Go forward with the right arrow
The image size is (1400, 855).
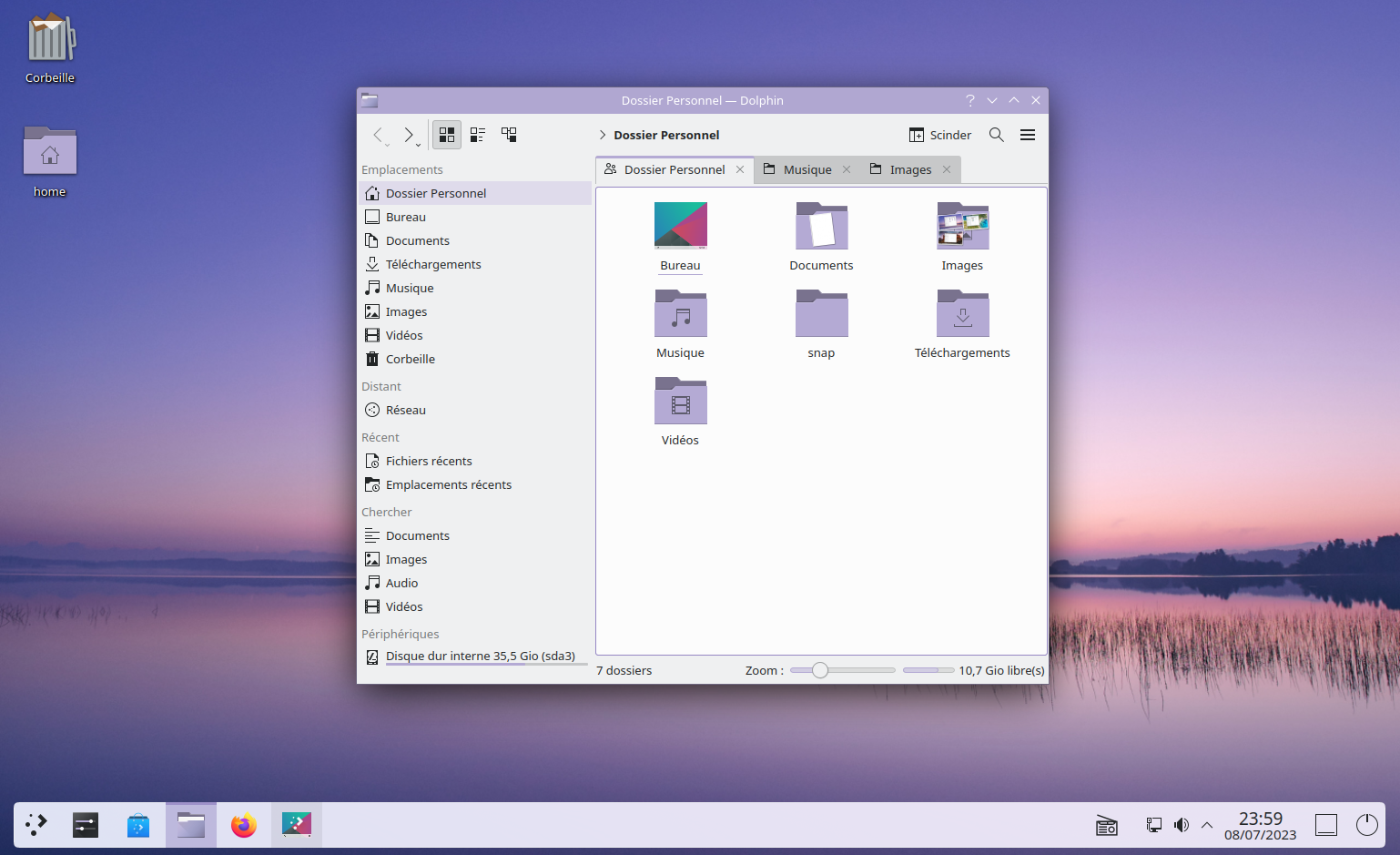[x=408, y=135]
